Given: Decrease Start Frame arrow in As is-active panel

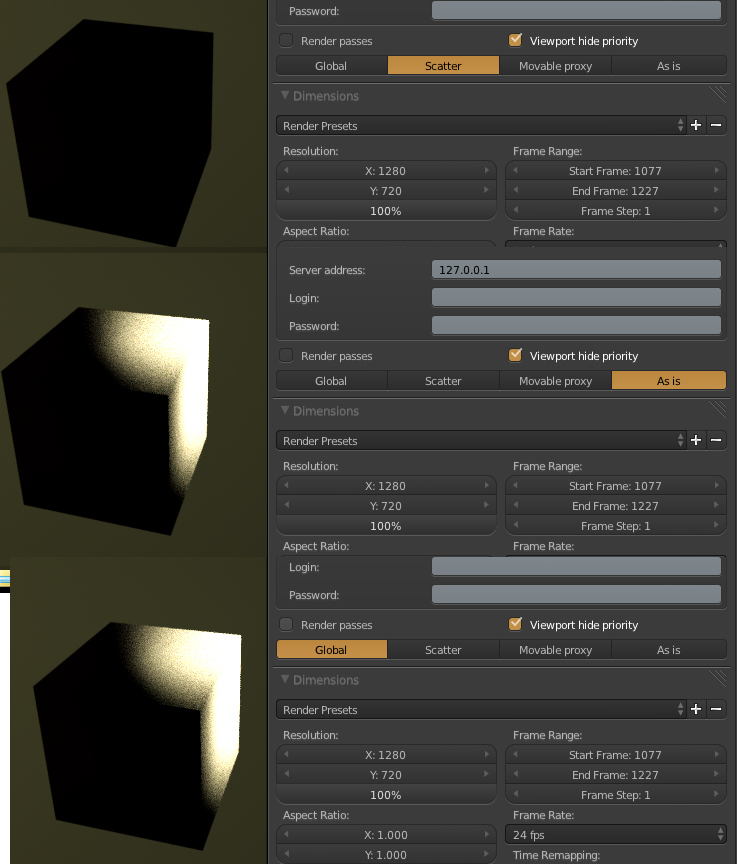Looking at the screenshot, I should pyautogui.click(x=516, y=485).
